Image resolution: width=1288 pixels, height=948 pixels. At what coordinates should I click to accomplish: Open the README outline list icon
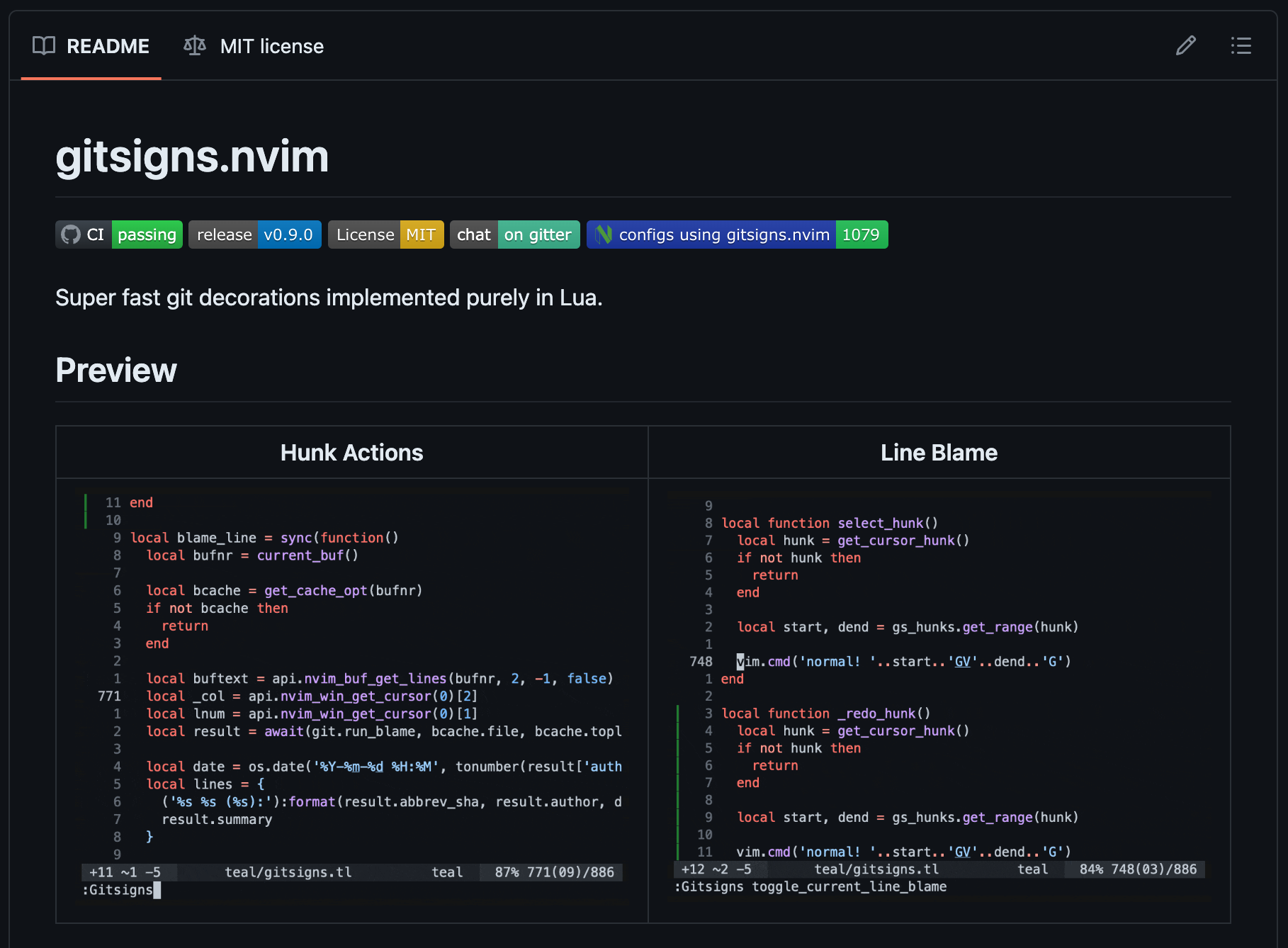1241,46
